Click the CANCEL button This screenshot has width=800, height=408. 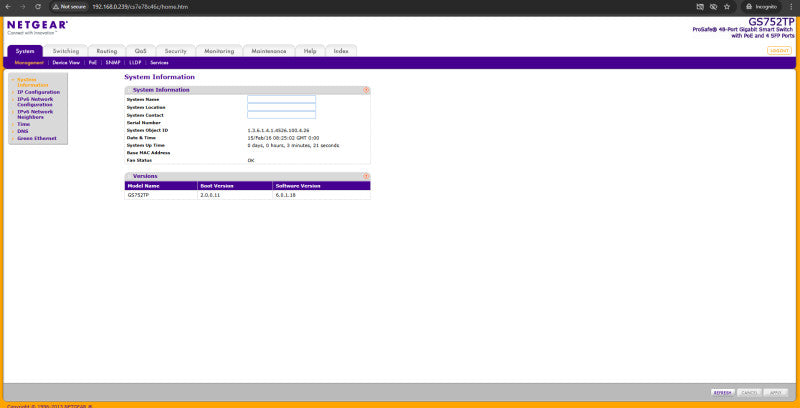(x=749, y=393)
